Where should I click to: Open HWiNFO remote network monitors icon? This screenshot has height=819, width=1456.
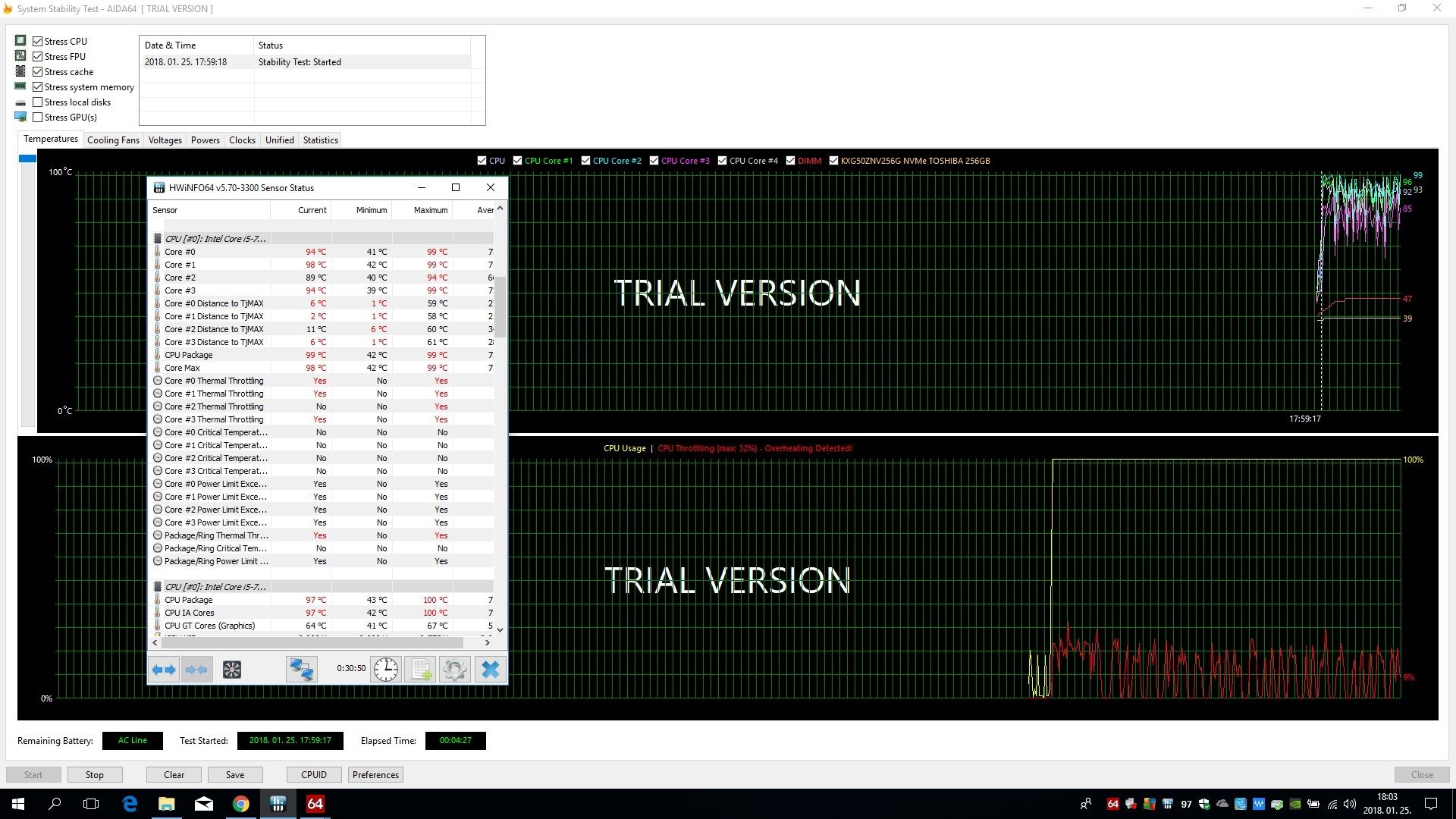[301, 670]
